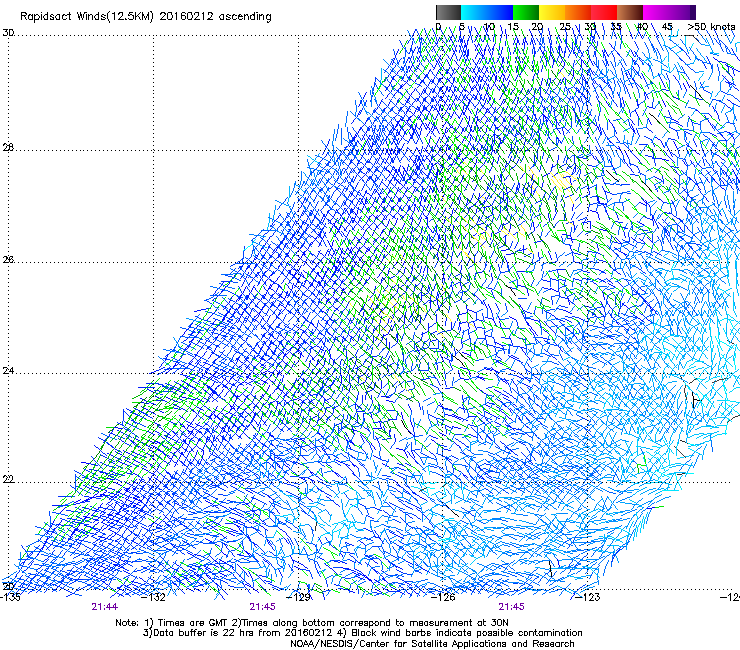The image size is (740, 650).
Task: Click the latitude label 28
Action: pos(8,148)
